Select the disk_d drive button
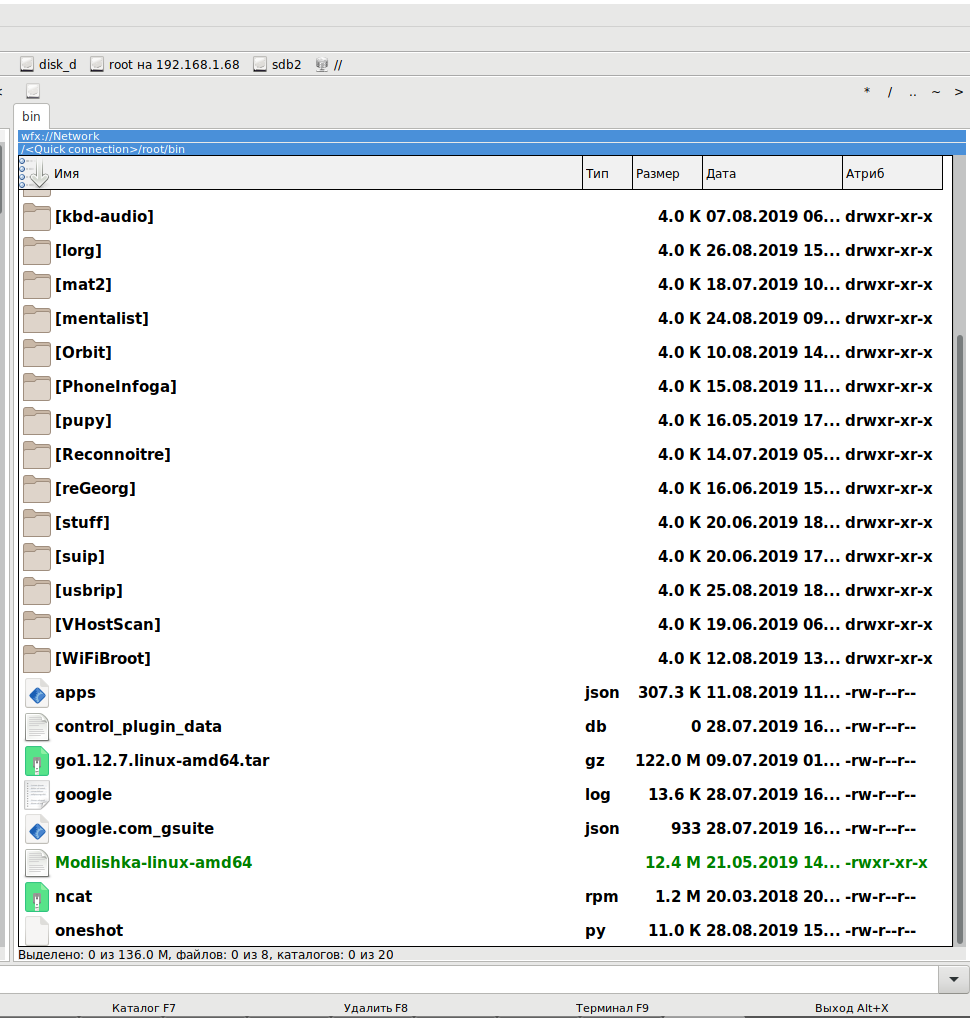Viewport: 970px width, 1018px height. [x=48, y=64]
